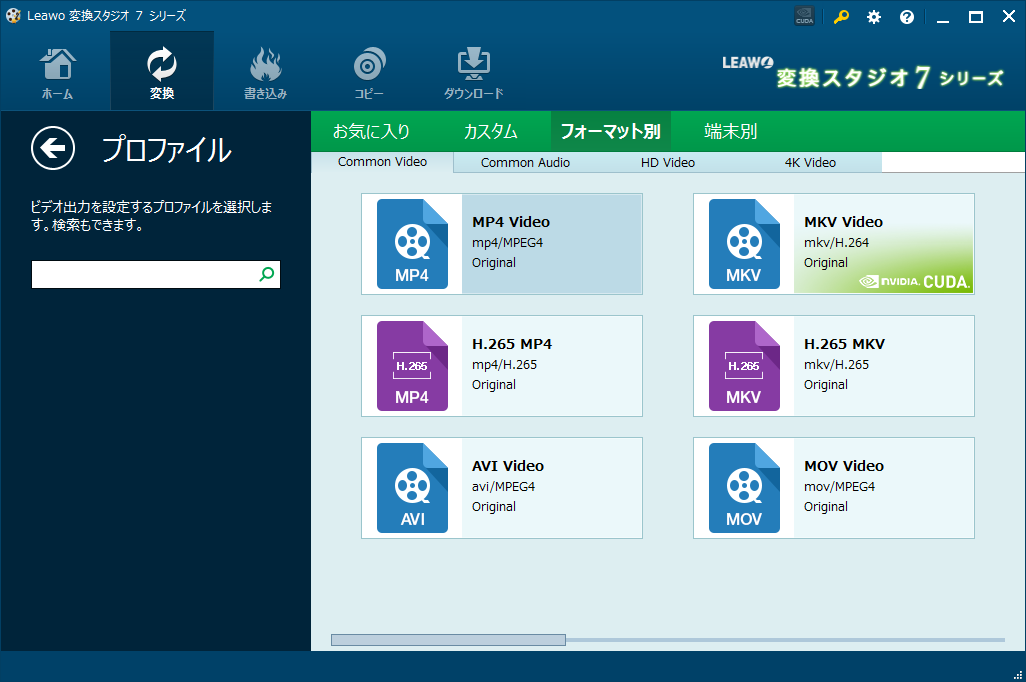Click the blue AVI file icon
1026x682 pixels.
[x=412, y=488]
